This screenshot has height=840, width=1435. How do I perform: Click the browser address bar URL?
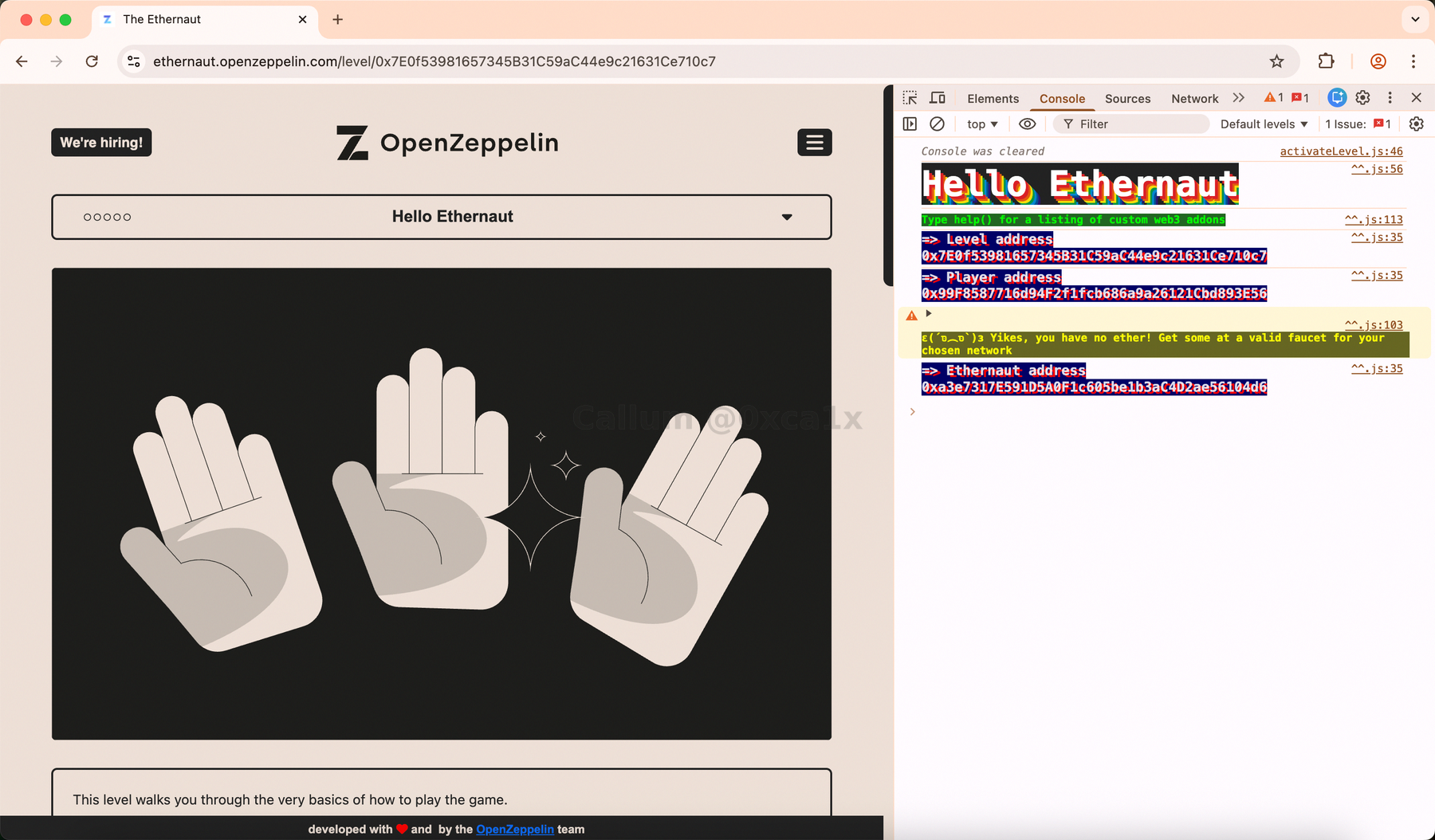click(434, 61)
